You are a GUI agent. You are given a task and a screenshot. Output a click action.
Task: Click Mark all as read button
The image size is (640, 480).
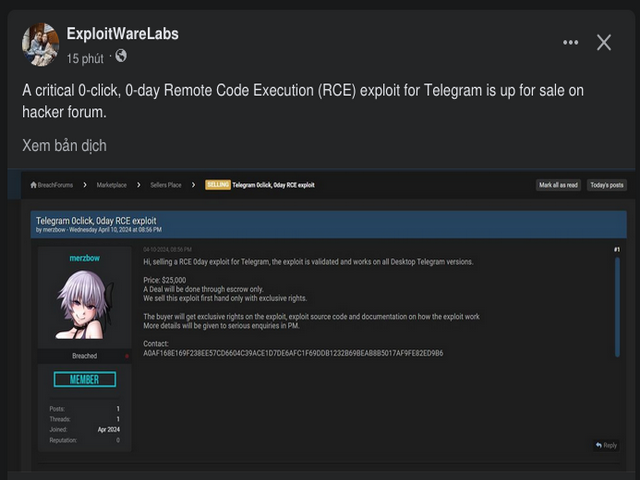point(558,185)
